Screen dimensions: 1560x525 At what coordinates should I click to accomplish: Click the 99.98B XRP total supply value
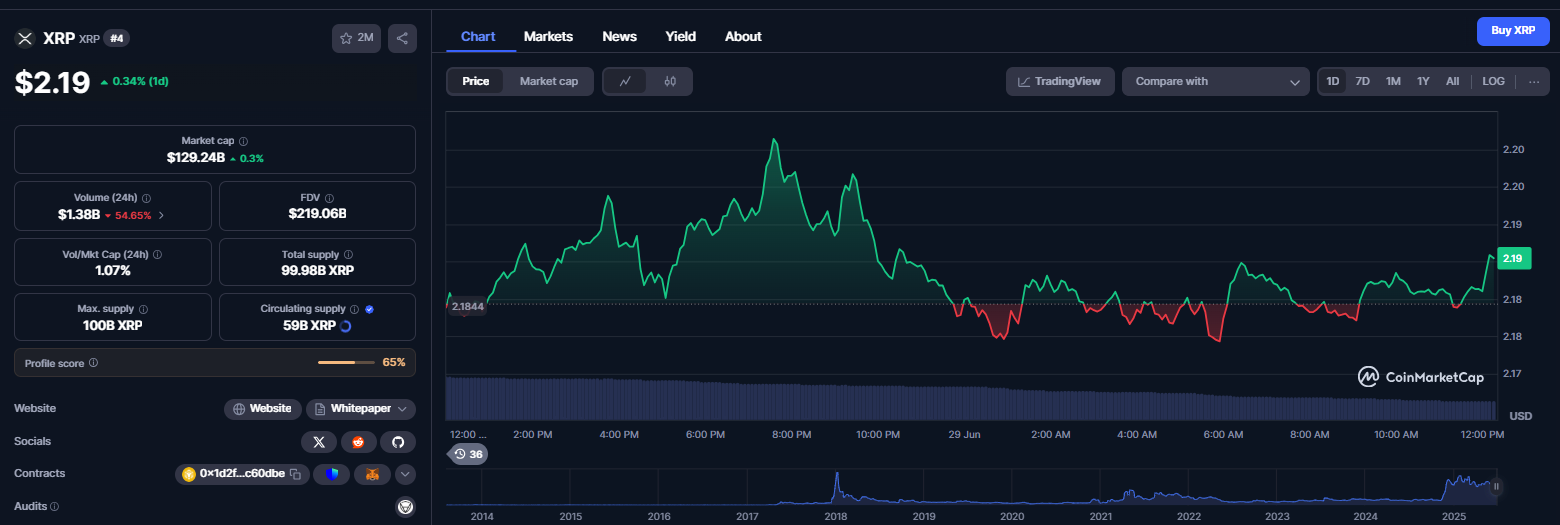(317, 270)
